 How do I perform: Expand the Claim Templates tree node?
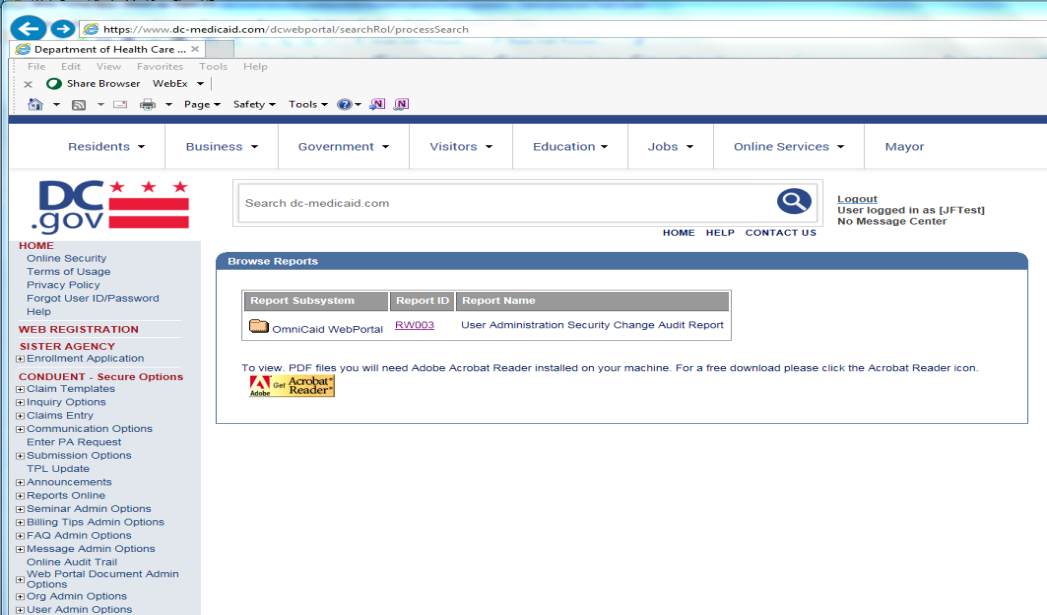pos(20,389)
